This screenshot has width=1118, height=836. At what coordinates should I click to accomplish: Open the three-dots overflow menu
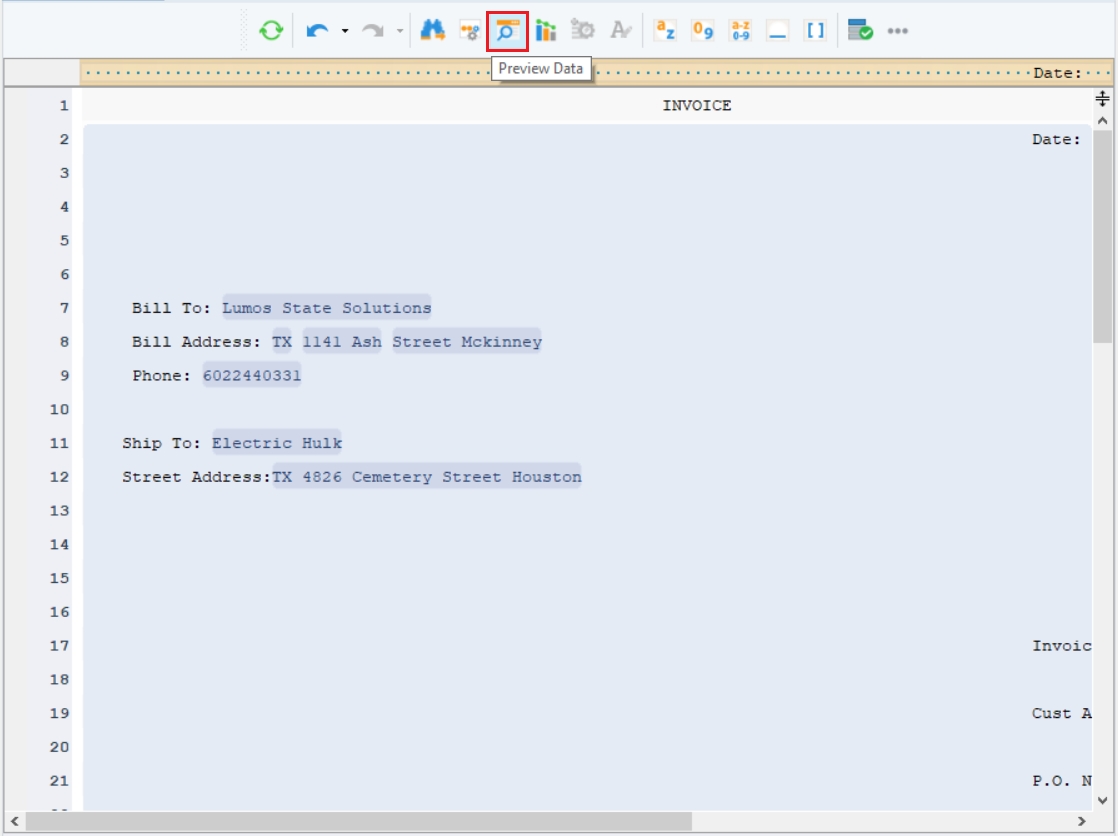(x=898, y=31)
